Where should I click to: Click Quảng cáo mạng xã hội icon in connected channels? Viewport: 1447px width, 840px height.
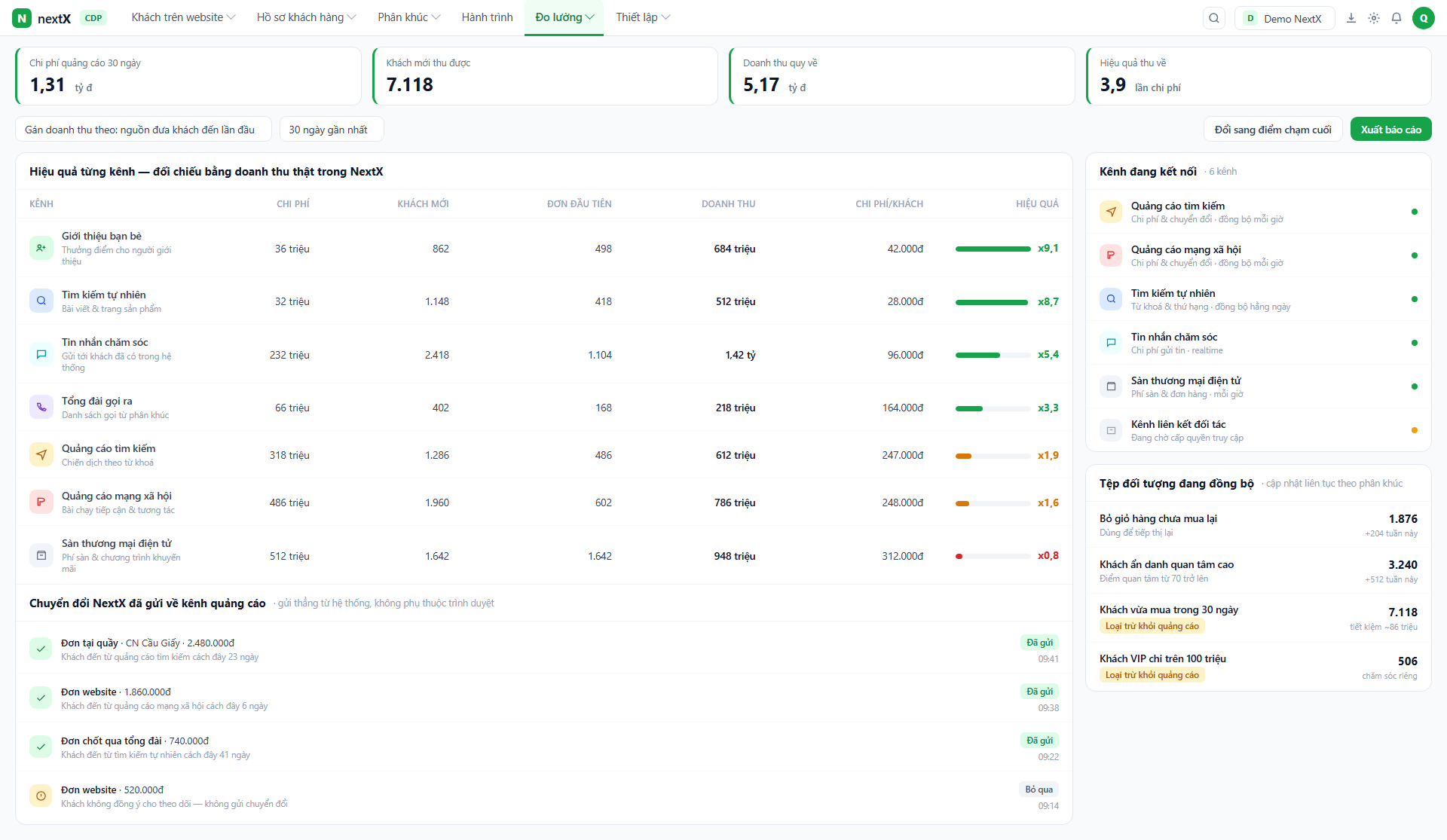[x=1111, y=255]
